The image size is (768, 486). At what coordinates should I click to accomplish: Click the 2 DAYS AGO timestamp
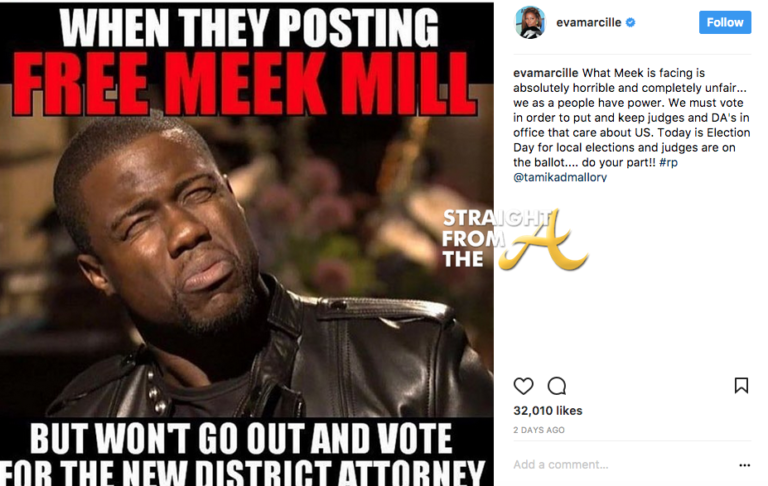click(x=539, y=430)
